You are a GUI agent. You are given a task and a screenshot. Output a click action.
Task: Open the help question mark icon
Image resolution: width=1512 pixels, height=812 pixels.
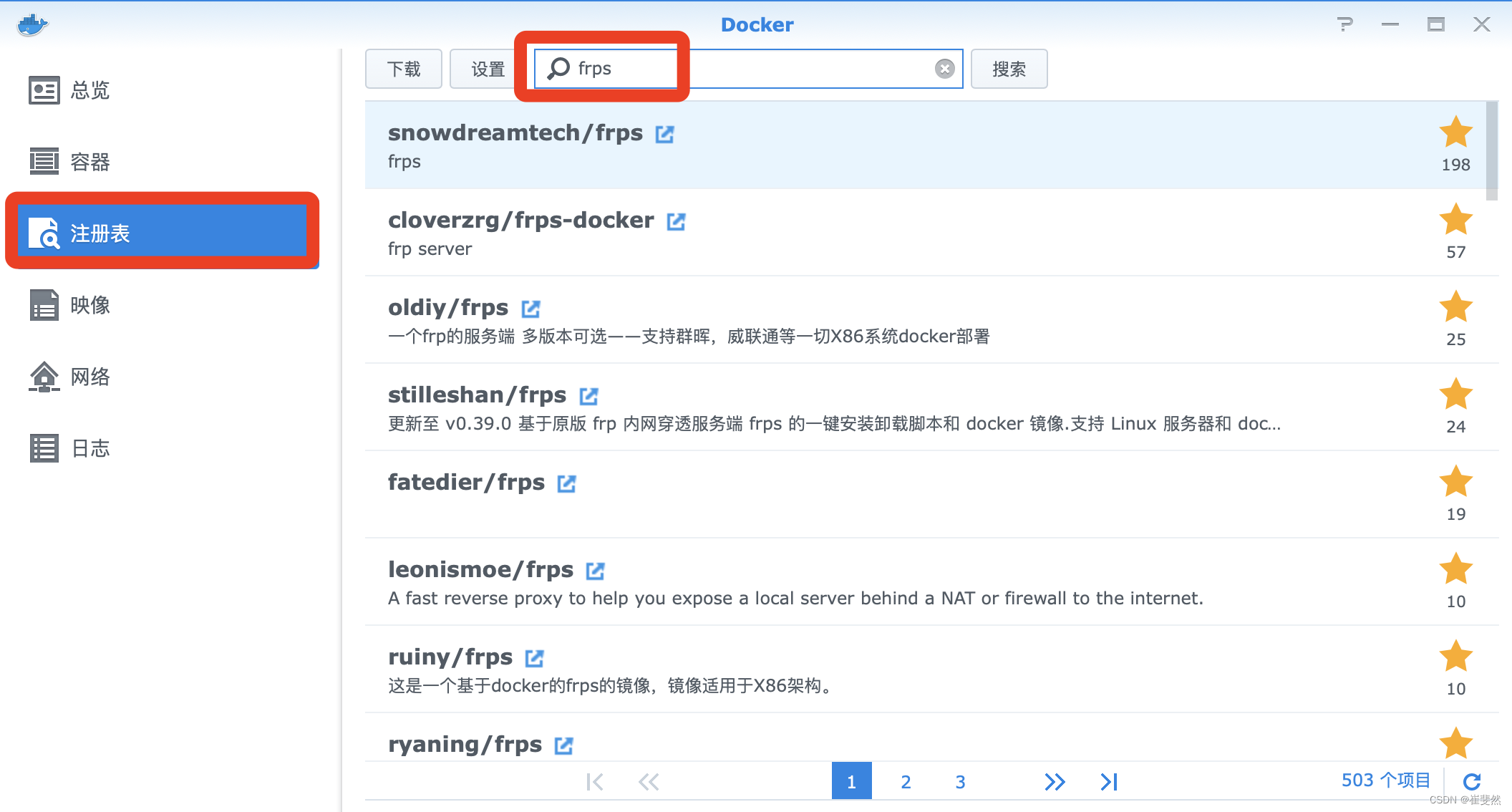click(x=1345, y=24)
